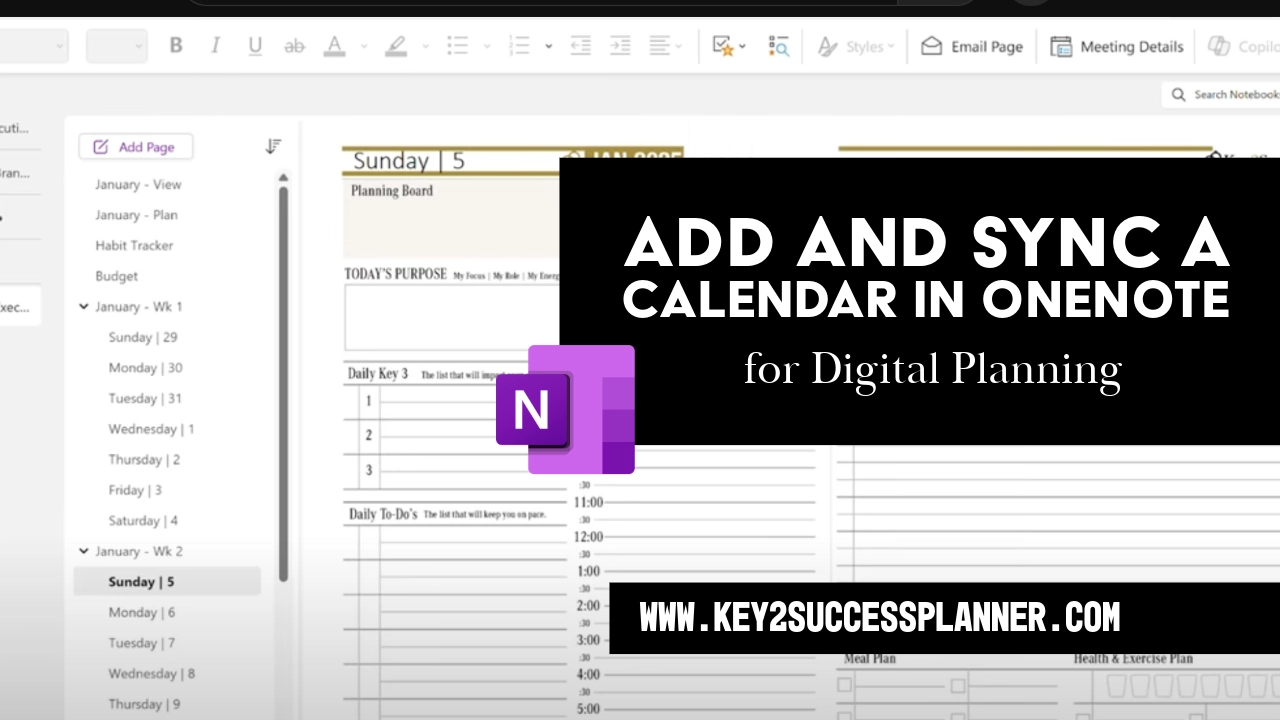Open the Saturday | 4 page
Screen dimensions: 1280x720
click(143, 520)
